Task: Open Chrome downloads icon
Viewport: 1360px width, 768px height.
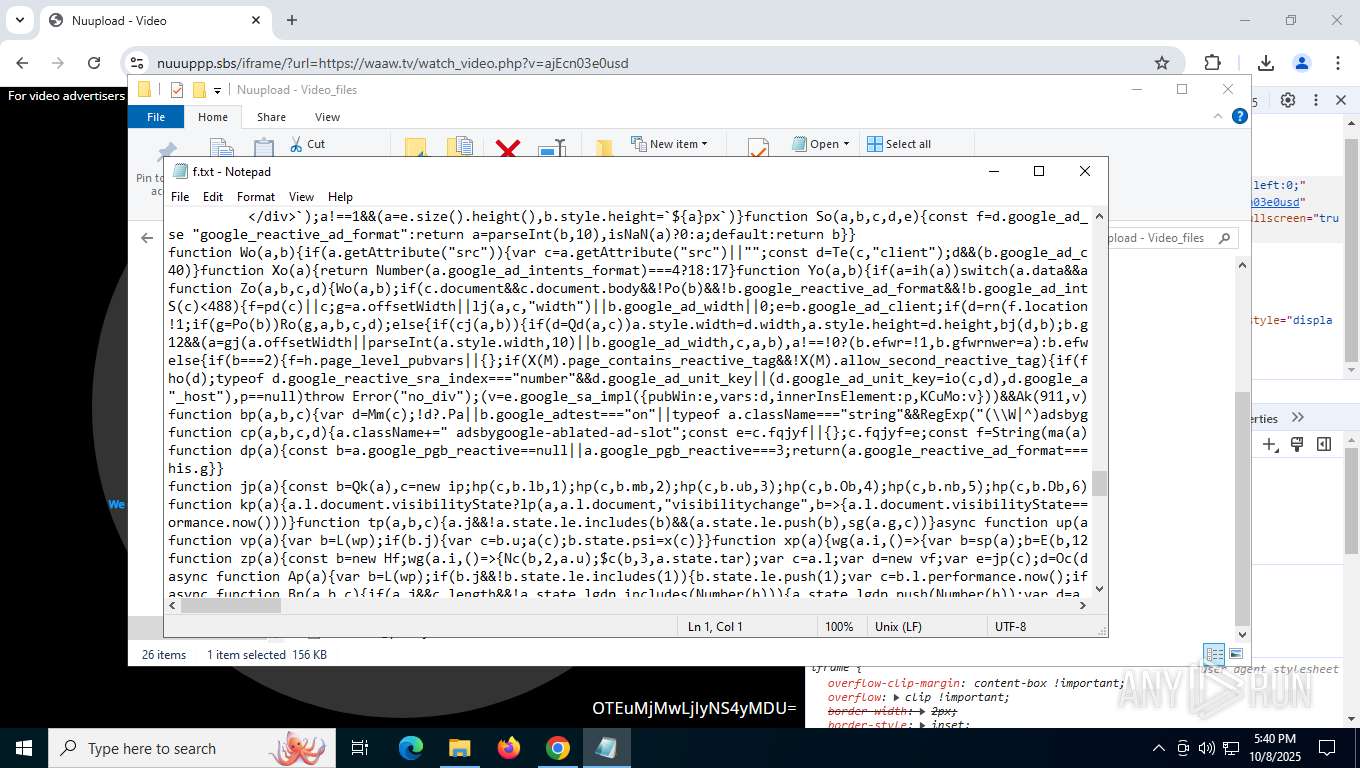Action: click(1266, 63)
